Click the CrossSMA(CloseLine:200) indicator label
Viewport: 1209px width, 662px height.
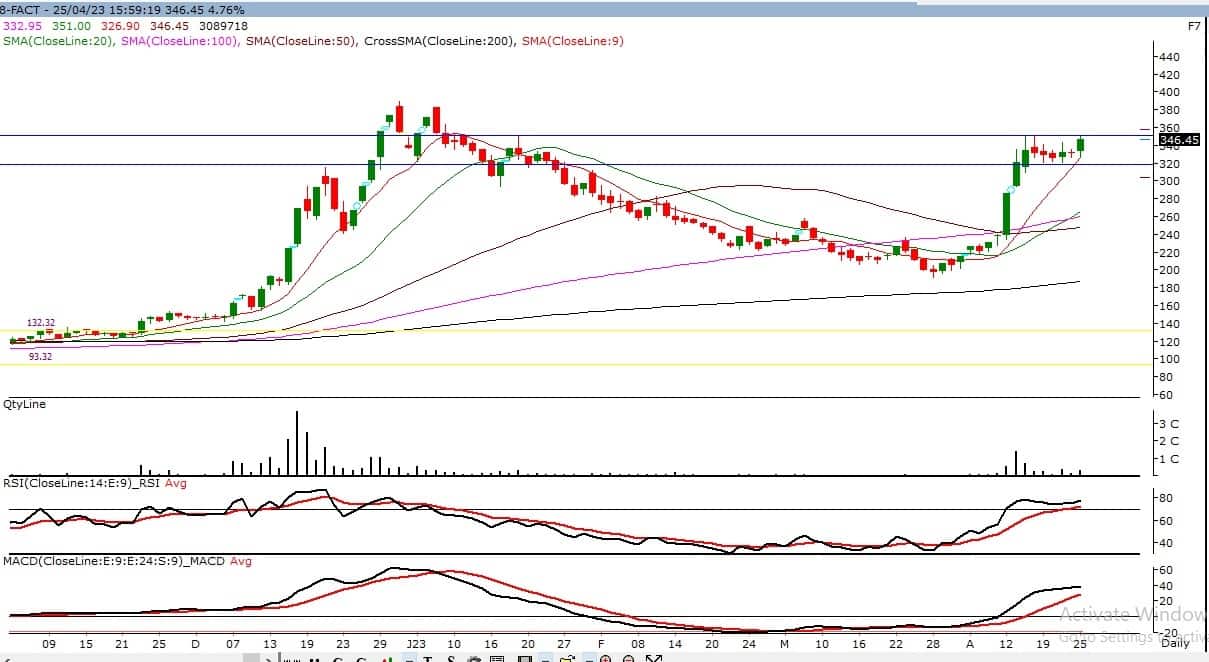(x=440, y=41)
